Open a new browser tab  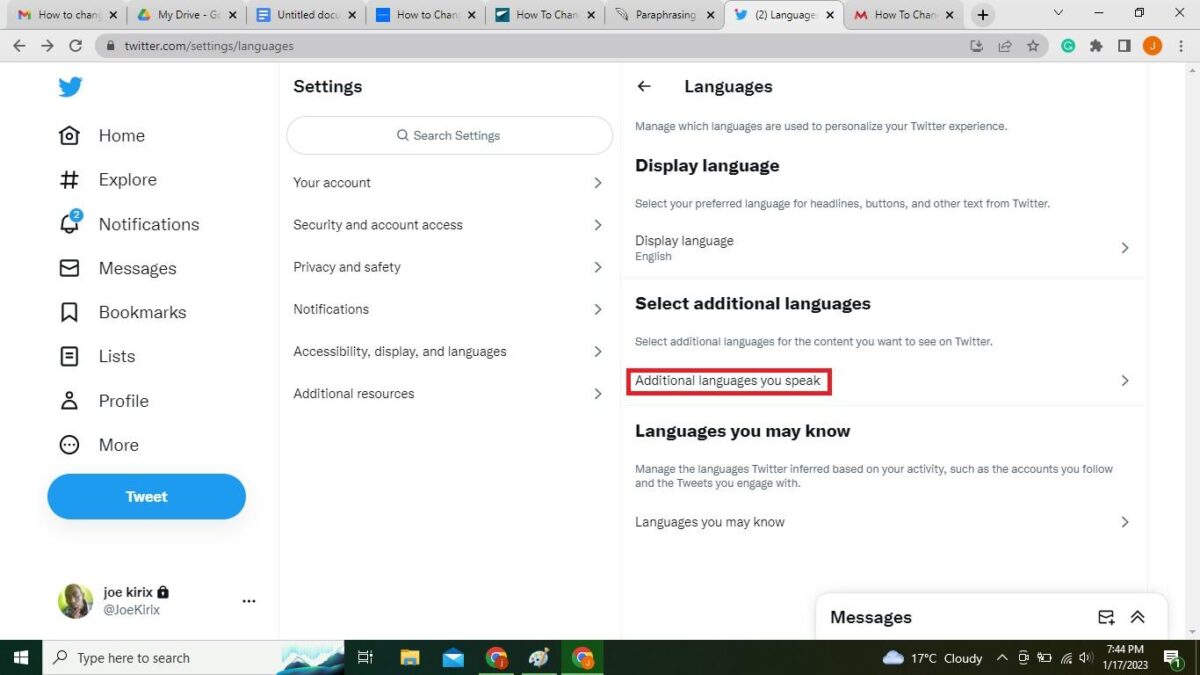(x=983, y=15)
